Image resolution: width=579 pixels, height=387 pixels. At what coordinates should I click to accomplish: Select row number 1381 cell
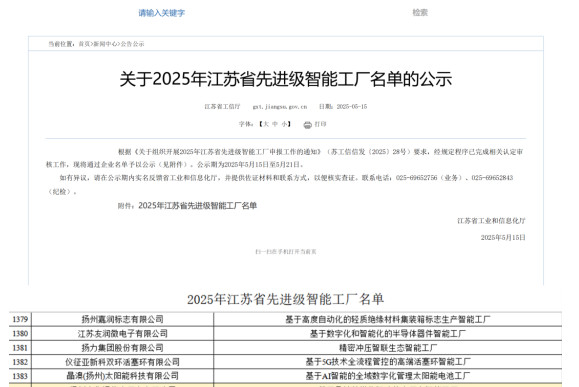(x=20, y=347)
